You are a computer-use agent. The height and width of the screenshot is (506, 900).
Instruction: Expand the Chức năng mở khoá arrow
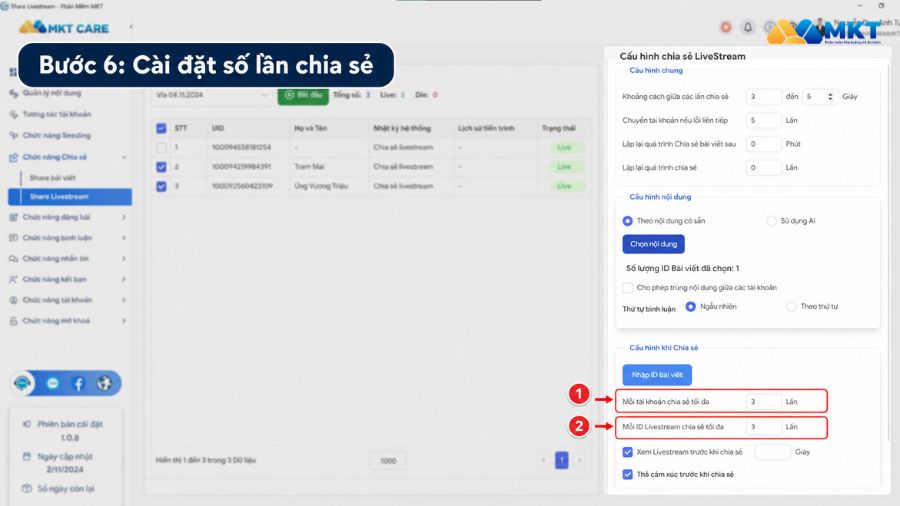pos(124,321)
